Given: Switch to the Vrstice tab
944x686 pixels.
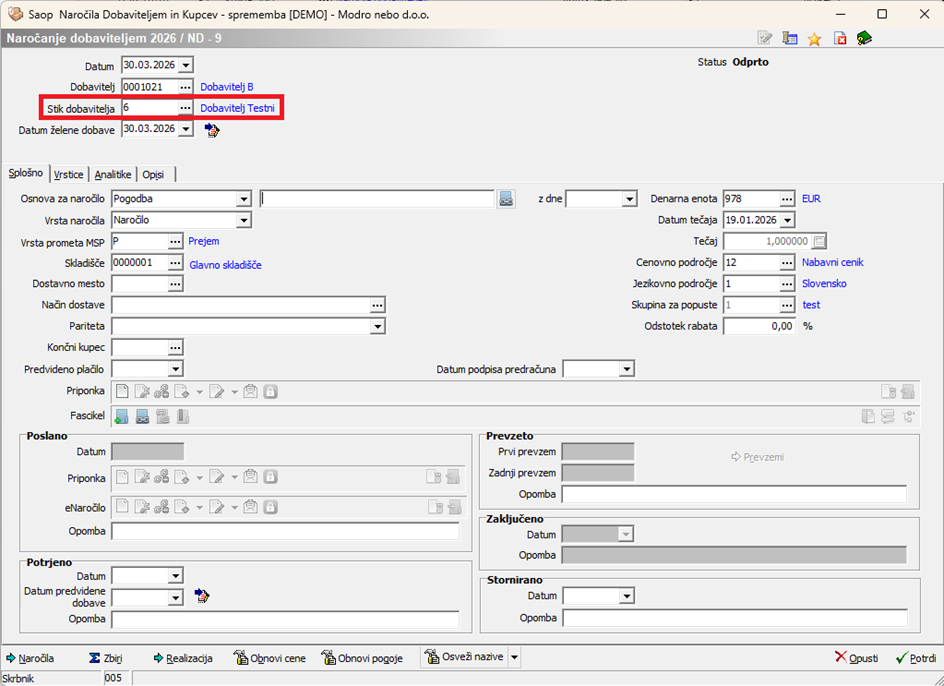Looking at the screenshot, I should click(69, 175).
